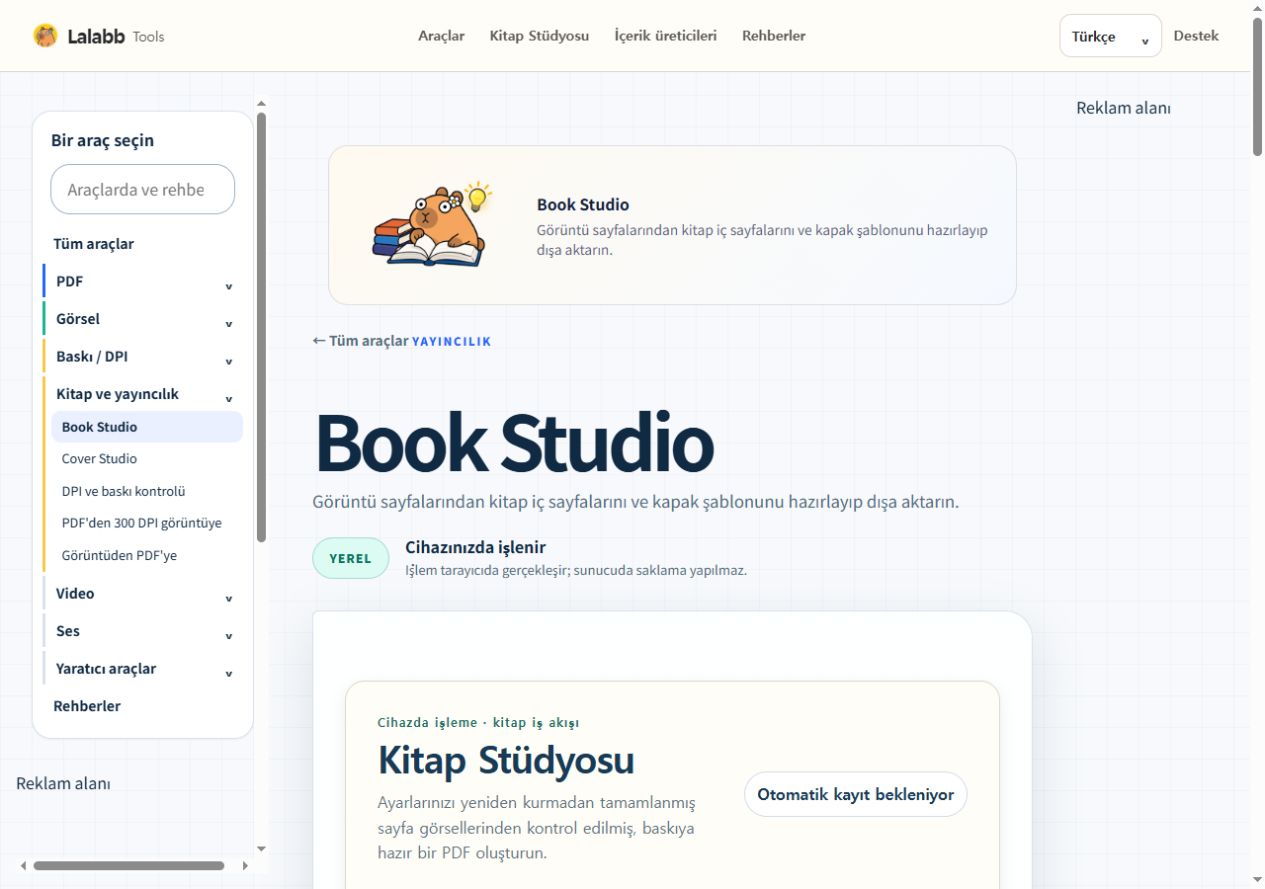
Task: Click the sidebar horizontal scrollbar
Action: pos(129,866)
